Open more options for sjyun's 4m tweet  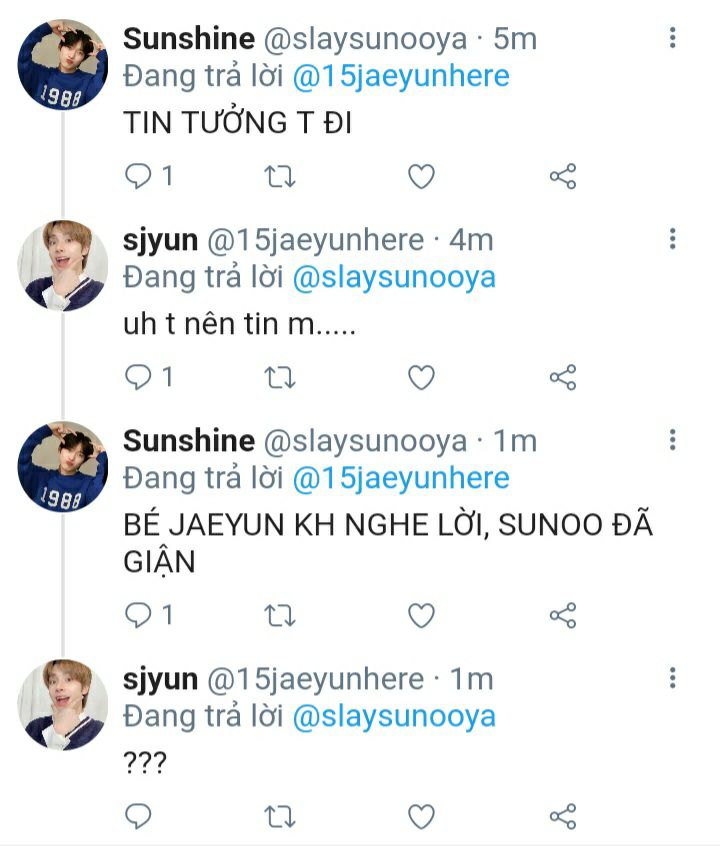click(x=673, y=238)
